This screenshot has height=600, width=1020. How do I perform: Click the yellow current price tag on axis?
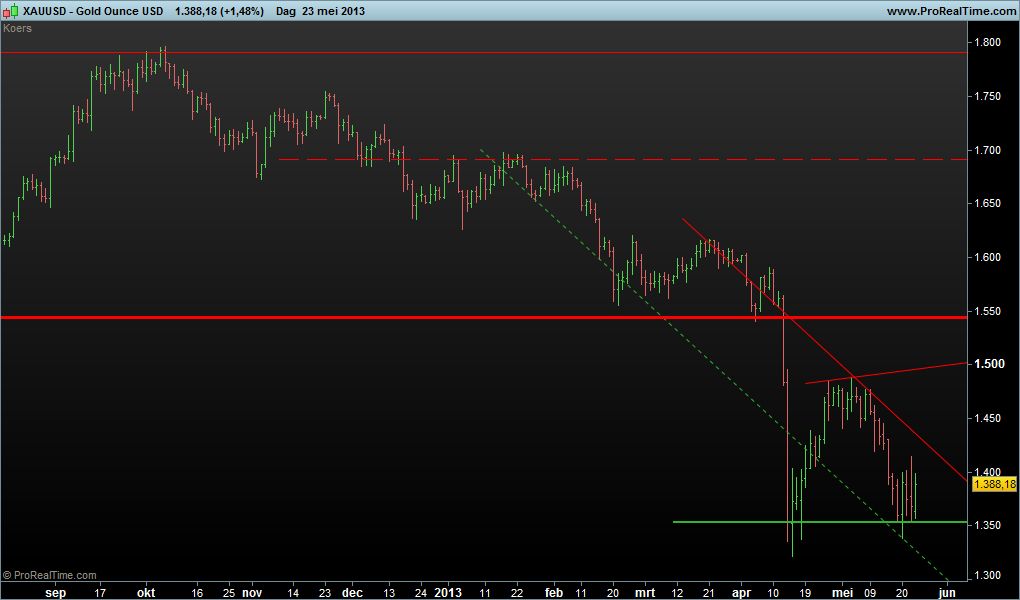996,484
